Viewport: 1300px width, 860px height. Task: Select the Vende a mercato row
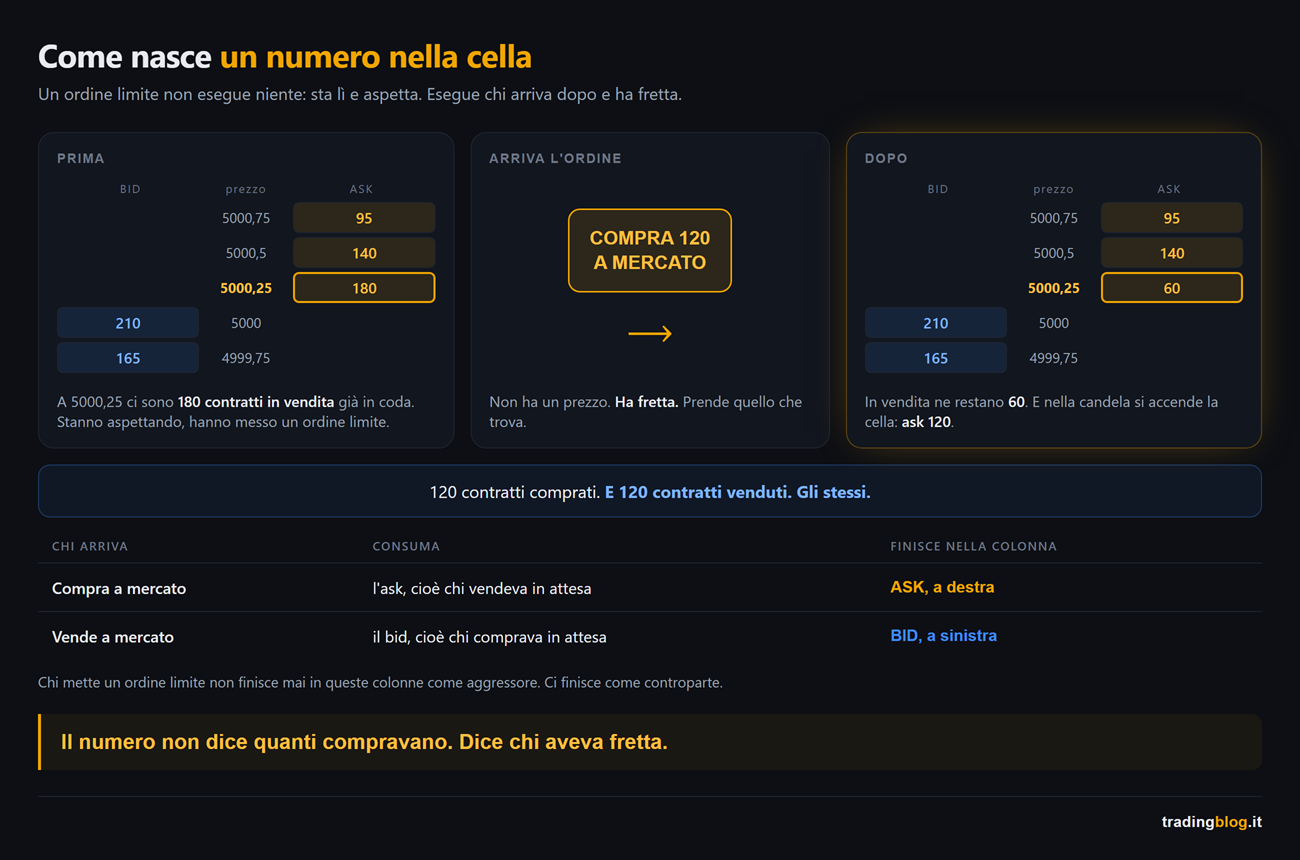coord(650,636)
